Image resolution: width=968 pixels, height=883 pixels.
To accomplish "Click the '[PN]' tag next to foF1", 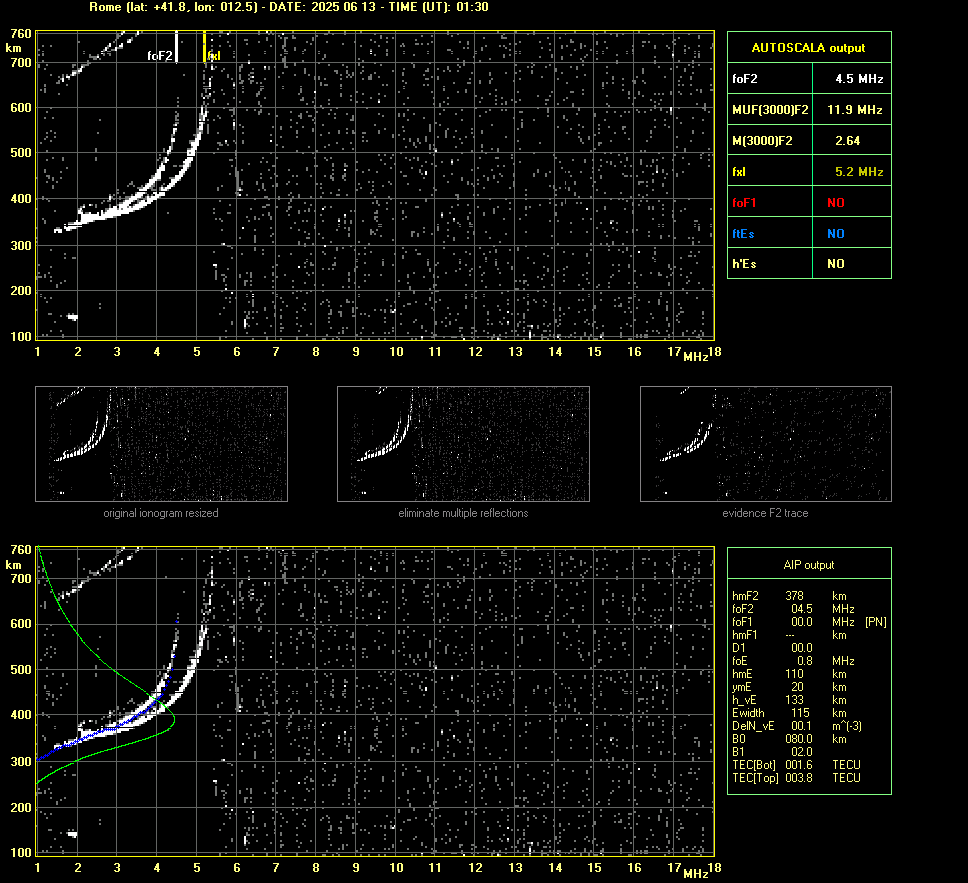I will point(876,622).
